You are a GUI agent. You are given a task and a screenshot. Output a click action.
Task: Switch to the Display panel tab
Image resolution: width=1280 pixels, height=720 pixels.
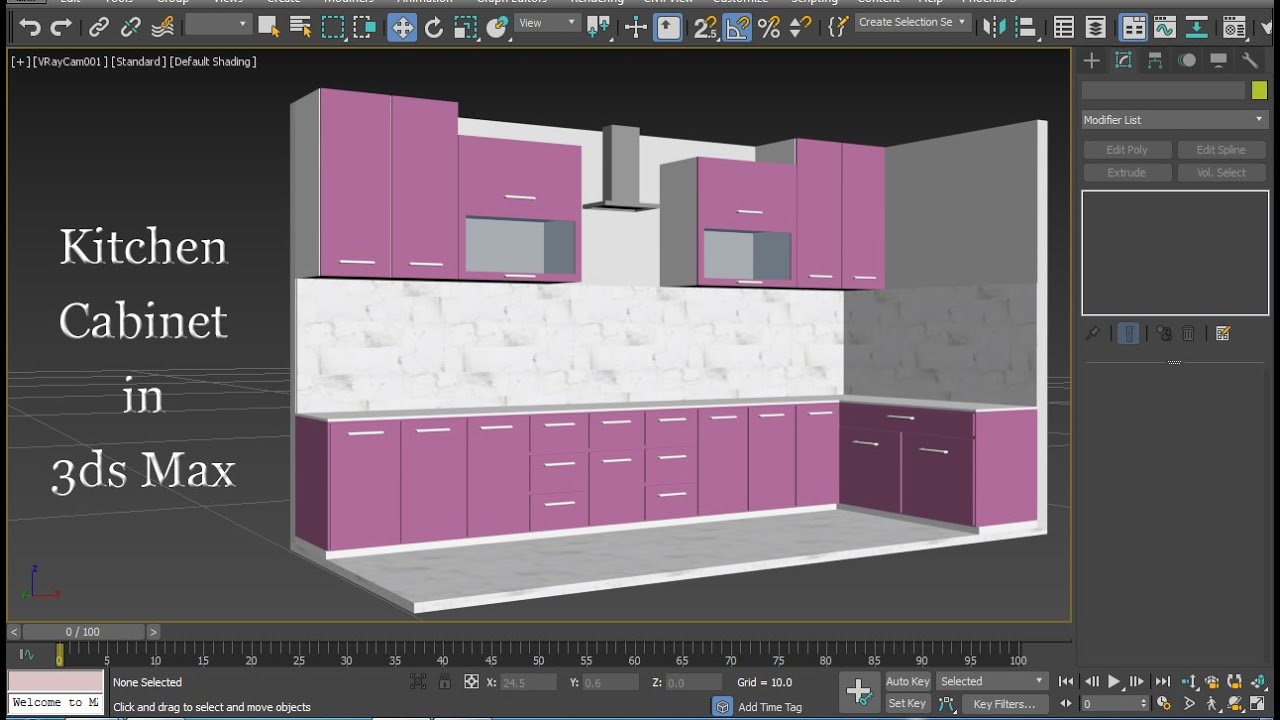coord(1218,61)
